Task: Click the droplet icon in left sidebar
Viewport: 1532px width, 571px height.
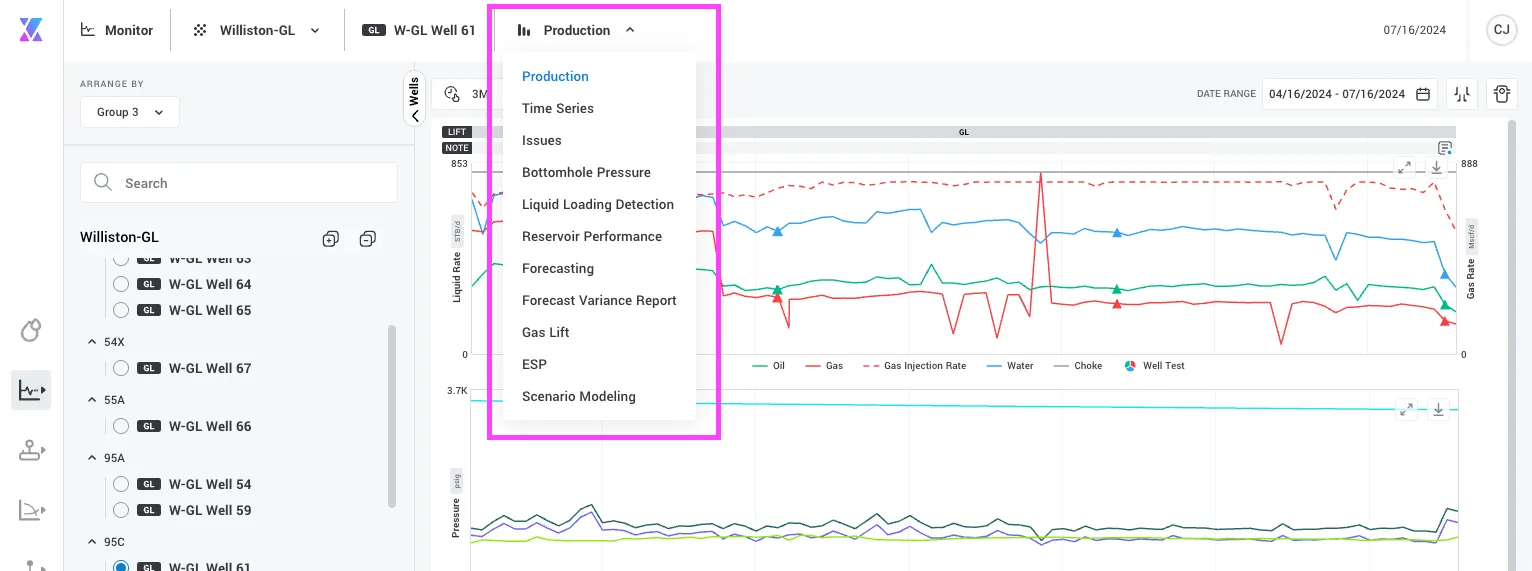Action: 31,331
